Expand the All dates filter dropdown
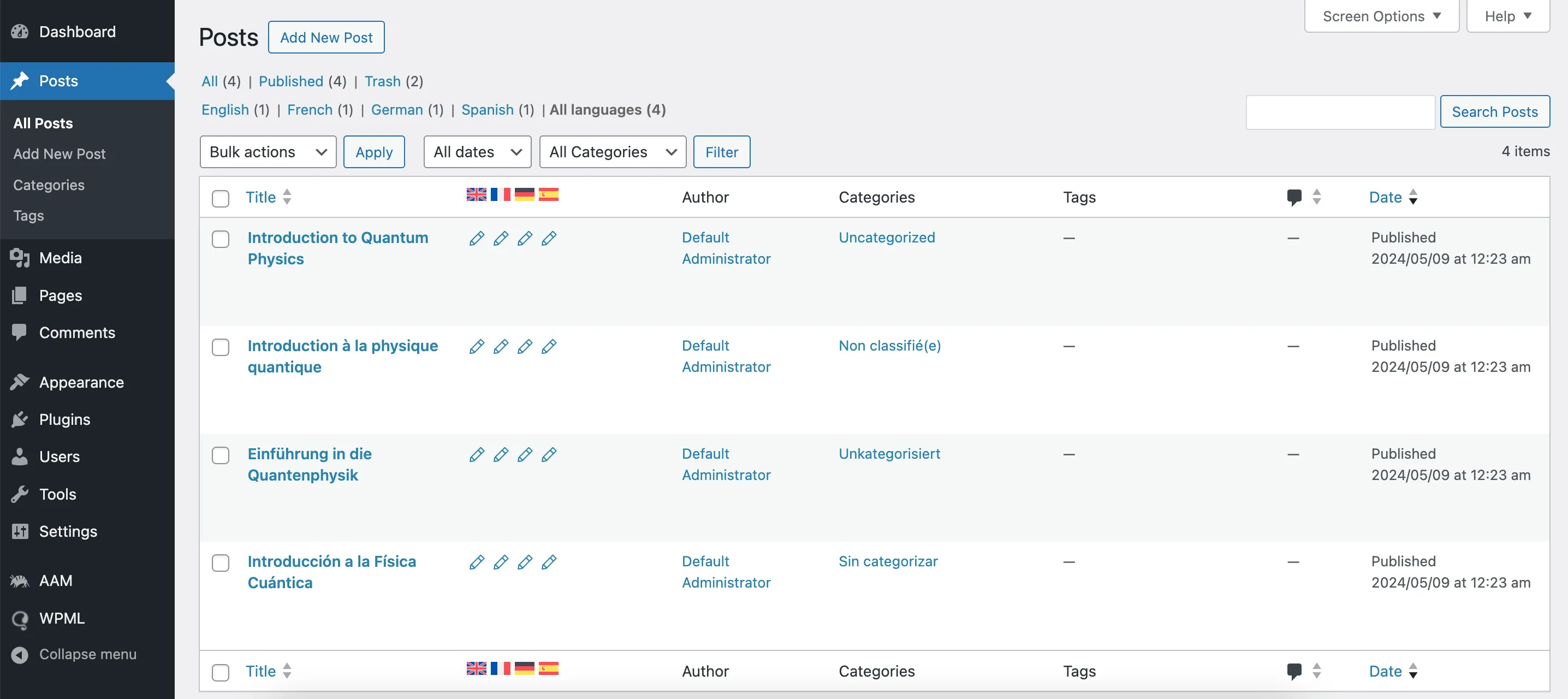 point(477,152)
